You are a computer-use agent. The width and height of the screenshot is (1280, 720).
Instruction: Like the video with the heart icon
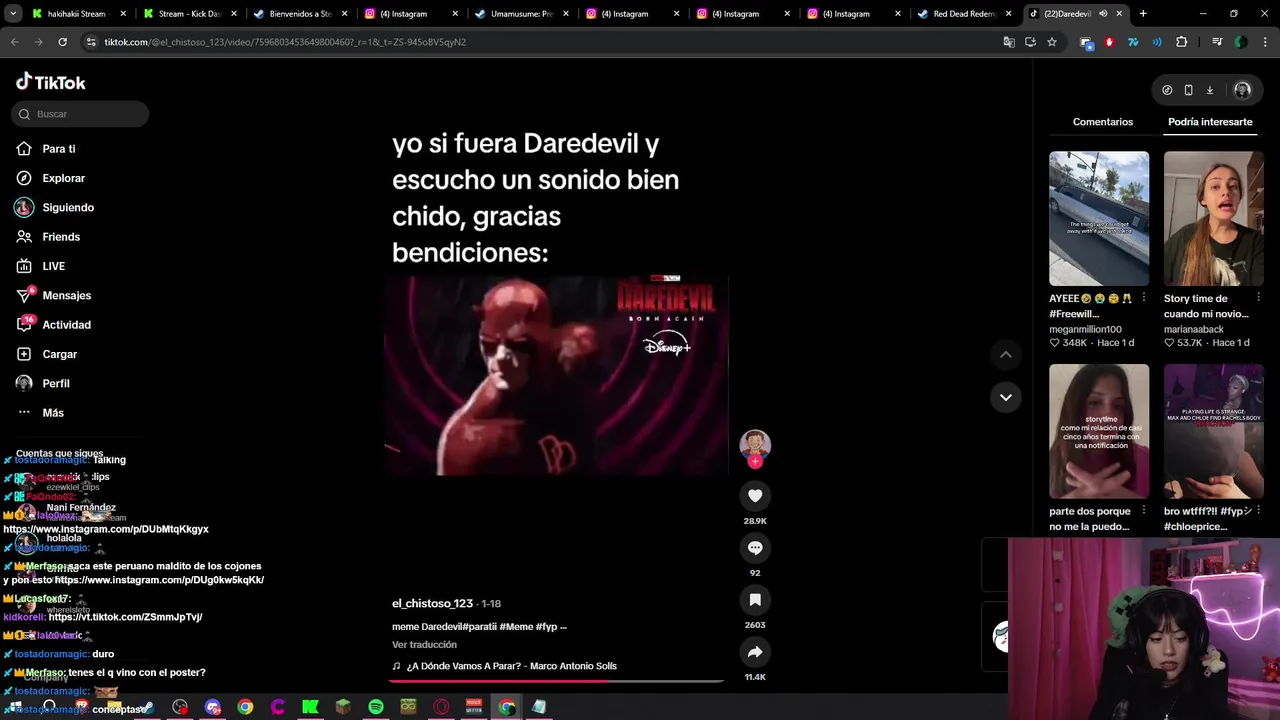[755, 495]
